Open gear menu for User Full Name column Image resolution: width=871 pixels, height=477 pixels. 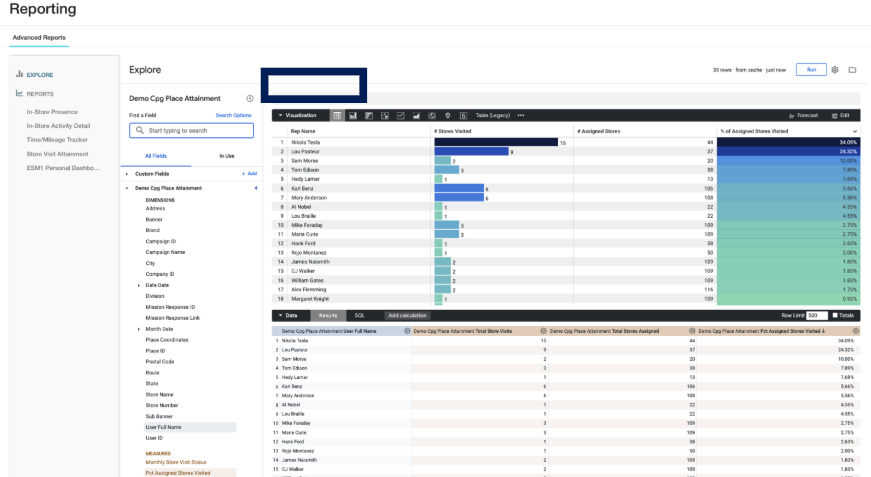(407, 331)
